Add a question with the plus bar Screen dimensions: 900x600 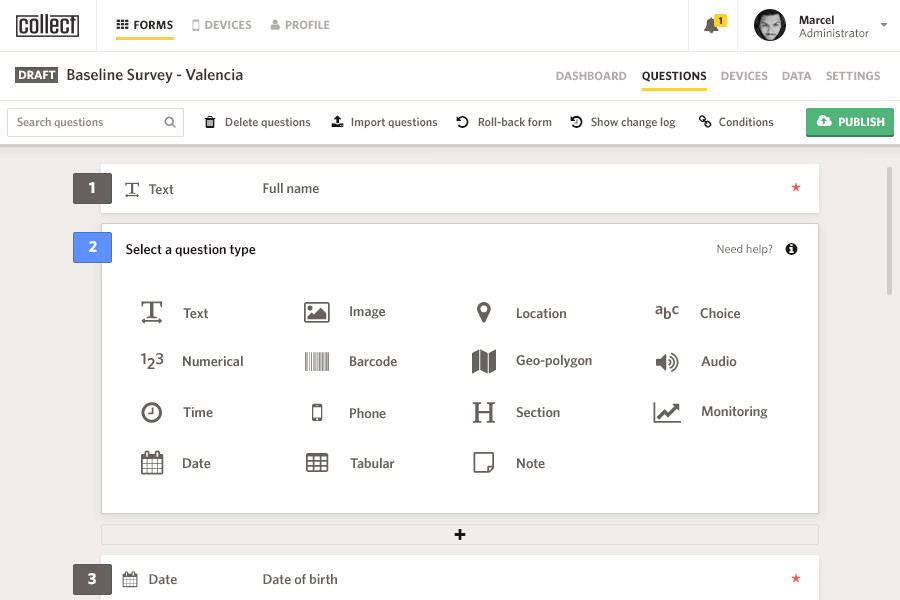(460, 535)
